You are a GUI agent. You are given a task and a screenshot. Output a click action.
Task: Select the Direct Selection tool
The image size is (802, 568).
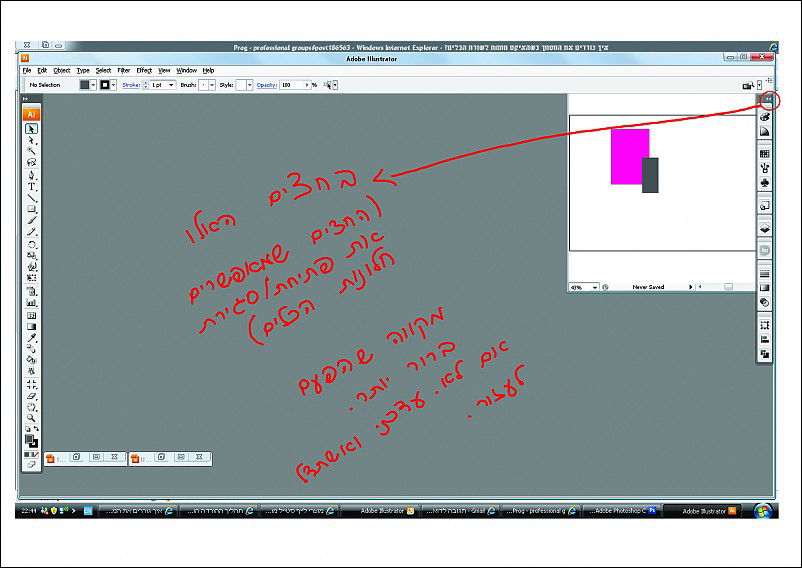pos(32,140)
